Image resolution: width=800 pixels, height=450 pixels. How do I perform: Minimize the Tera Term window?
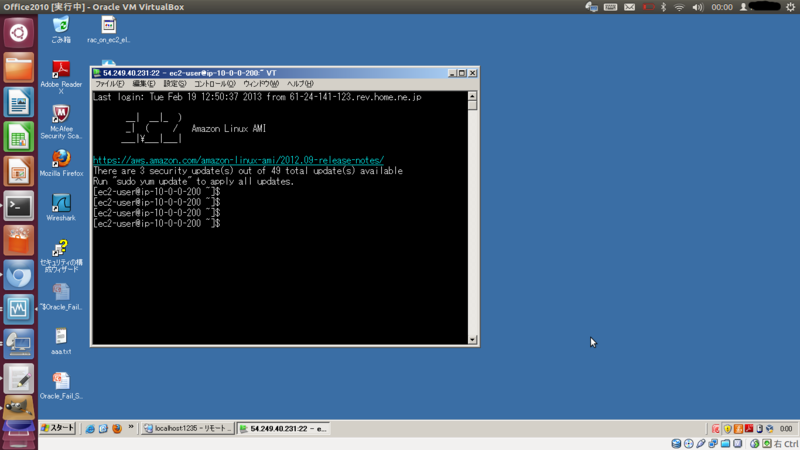(x=452, y=73)
